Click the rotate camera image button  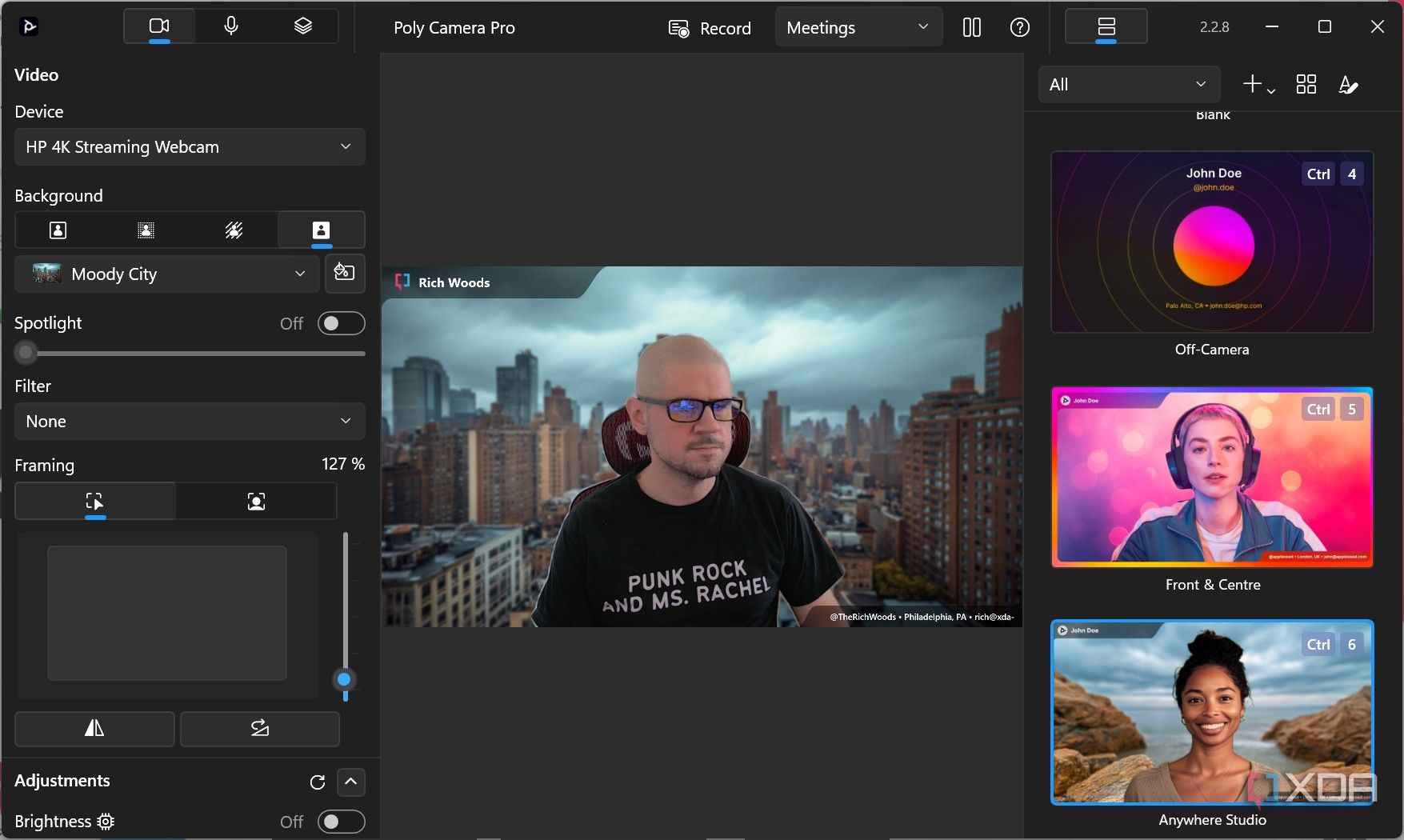click(259, 728)
